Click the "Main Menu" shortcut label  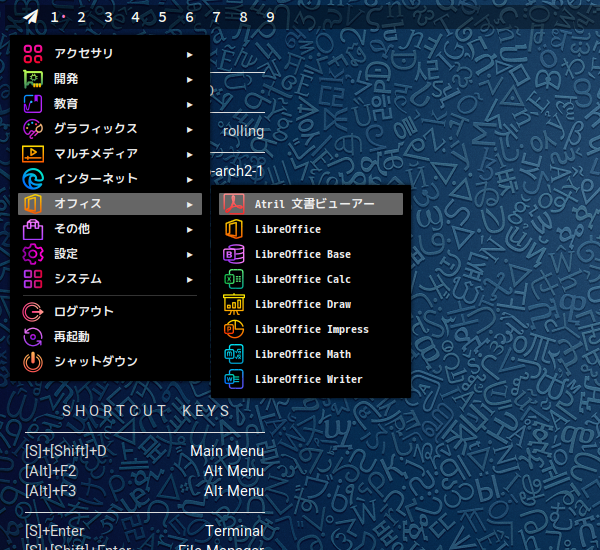(227, 451)
